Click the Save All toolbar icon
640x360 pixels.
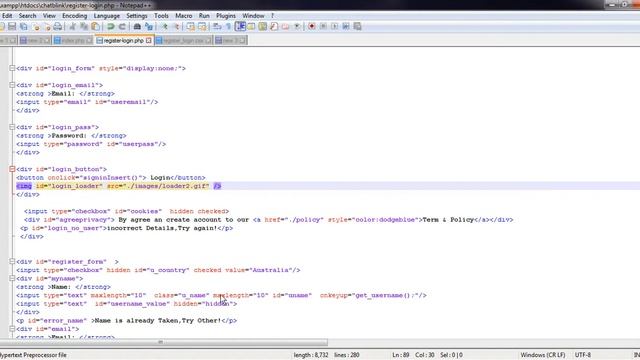(24, 27)
